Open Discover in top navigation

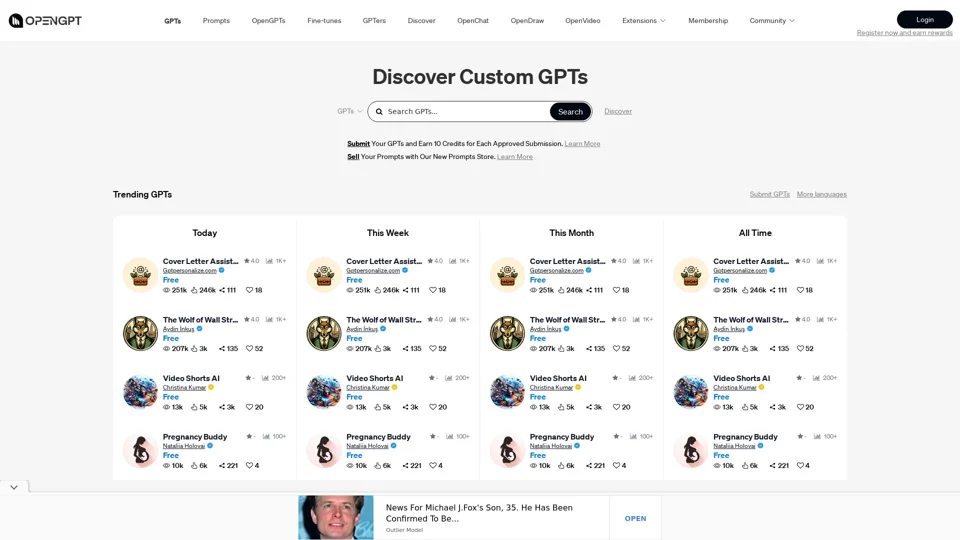click(x=421, y=21)
